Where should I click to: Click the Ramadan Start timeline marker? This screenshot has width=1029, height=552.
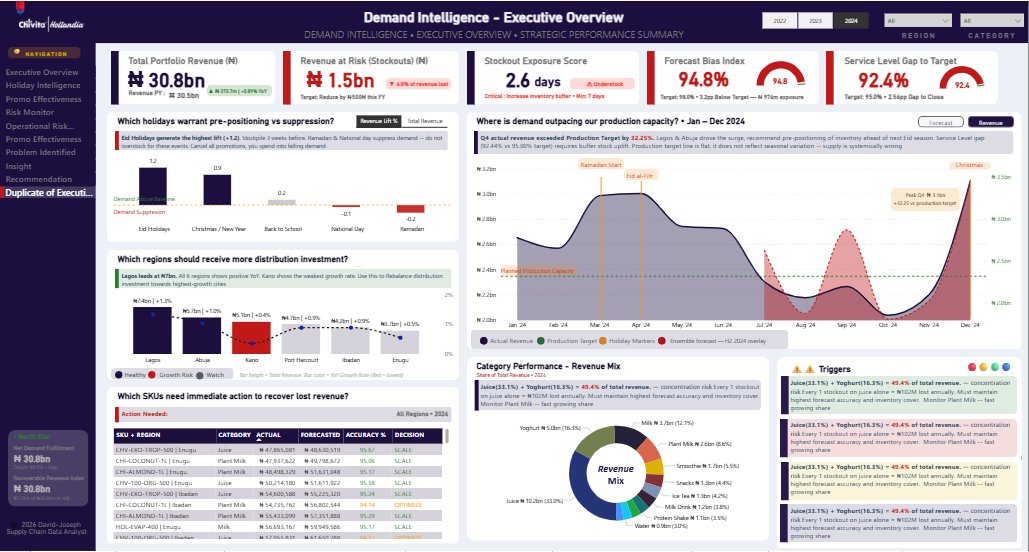[600, 165]
